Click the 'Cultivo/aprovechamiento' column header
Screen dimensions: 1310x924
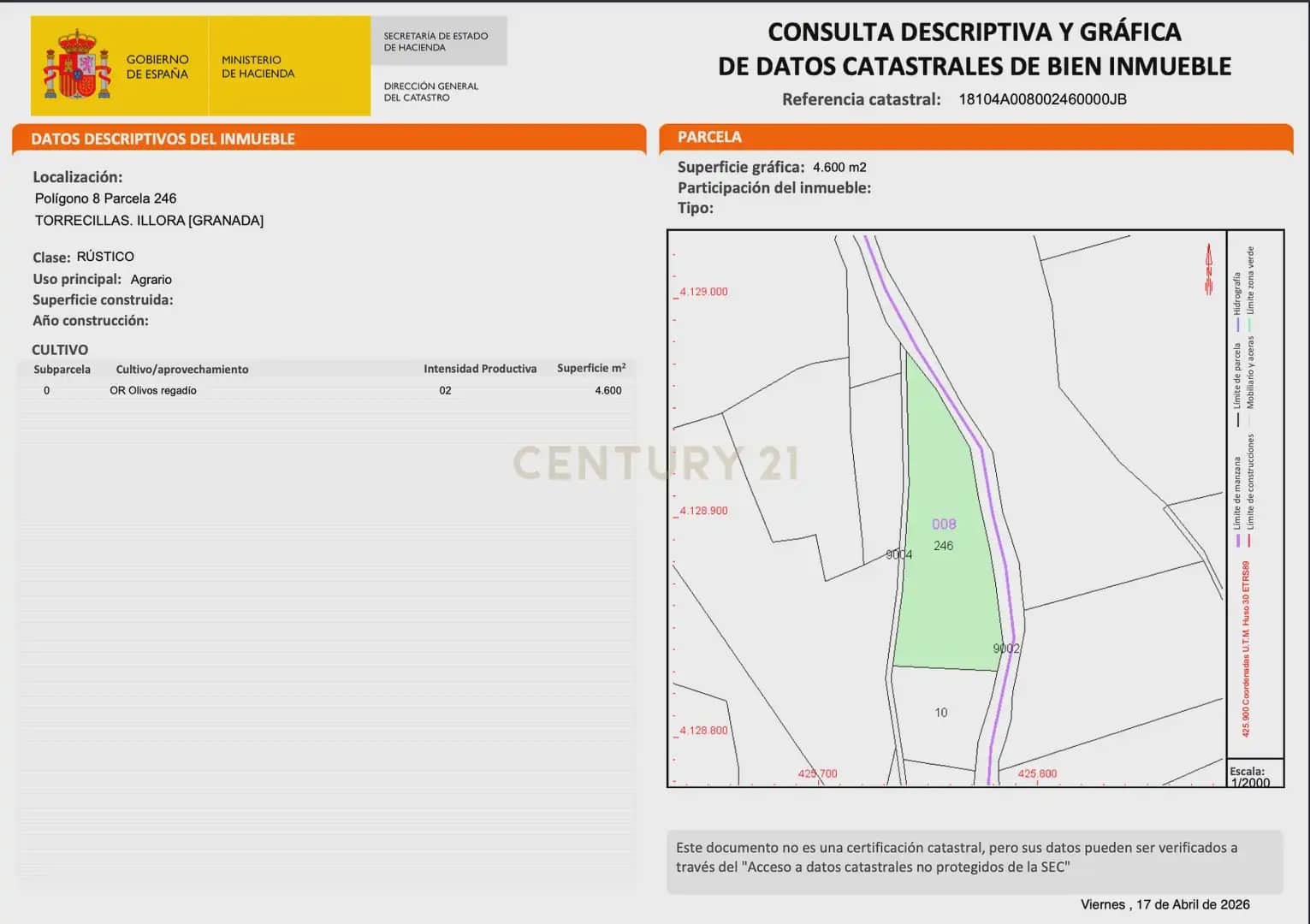(182, 370)
